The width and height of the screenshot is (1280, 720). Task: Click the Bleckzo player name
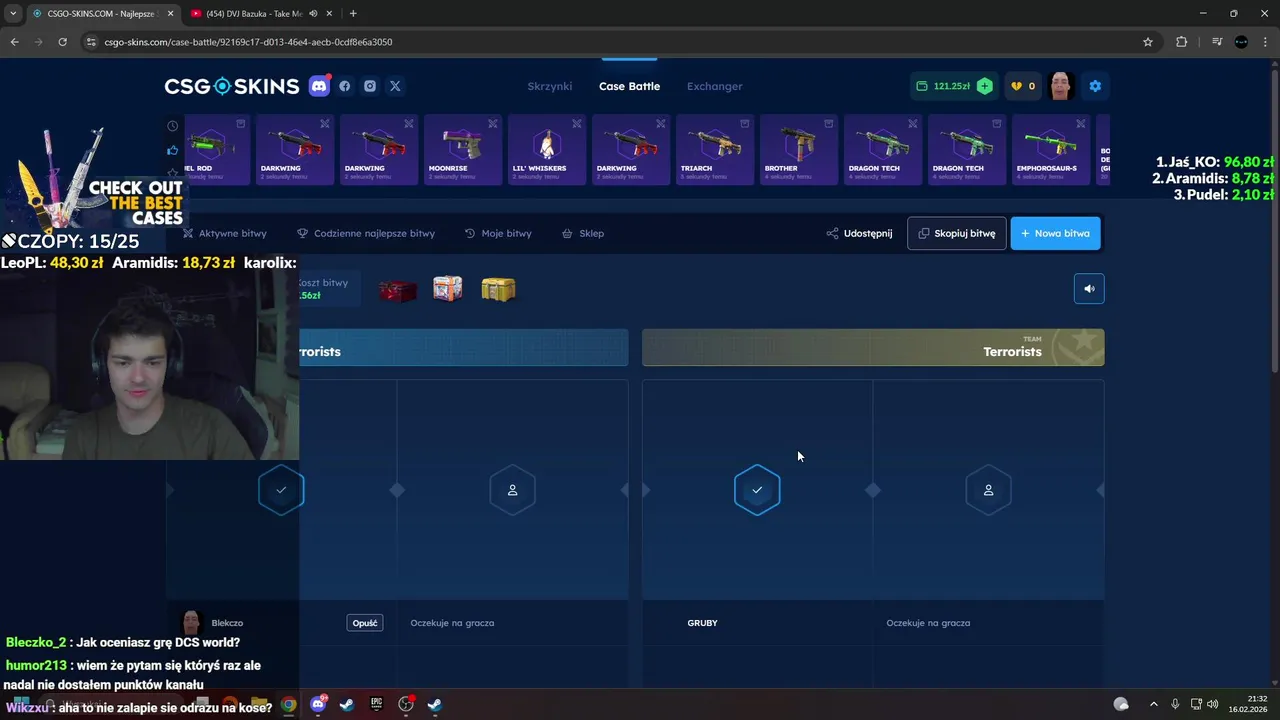(227, 623)
